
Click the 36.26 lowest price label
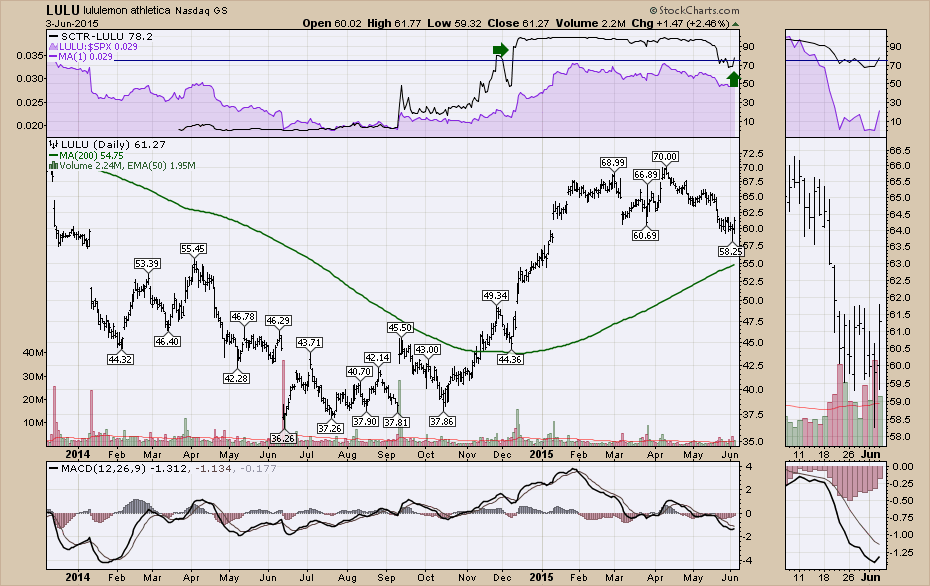[x=283, y=438]
